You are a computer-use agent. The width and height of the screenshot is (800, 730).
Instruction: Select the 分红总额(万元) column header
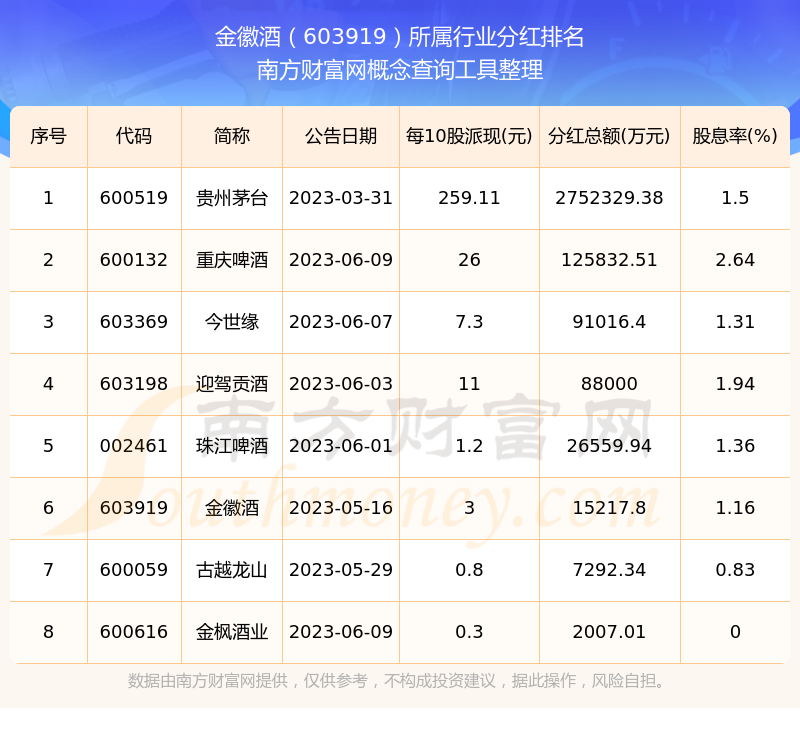(609, 136)
